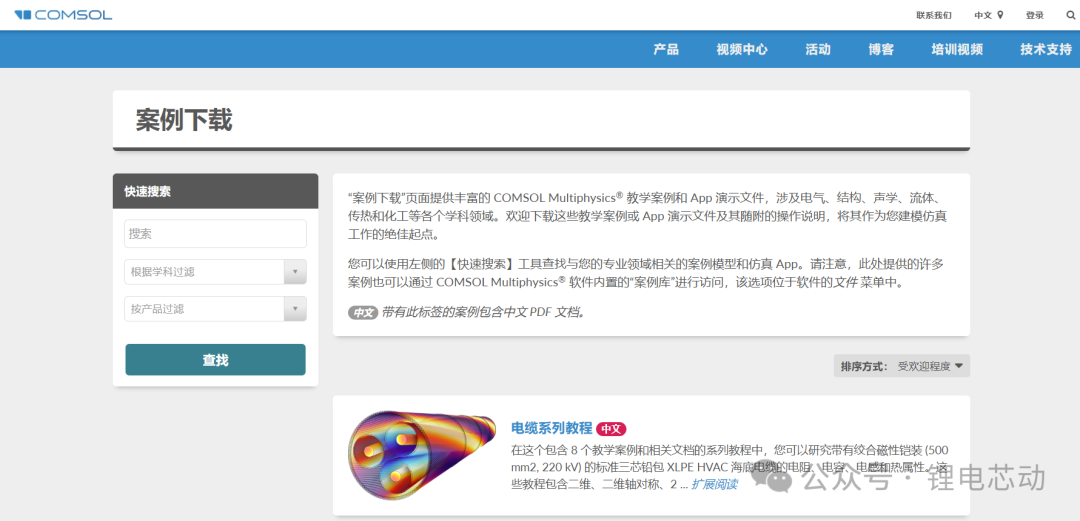Click the 快速搜索 panel header
Screen dimensions: 1080x521
pyautogui.click(x=216, y=191)
